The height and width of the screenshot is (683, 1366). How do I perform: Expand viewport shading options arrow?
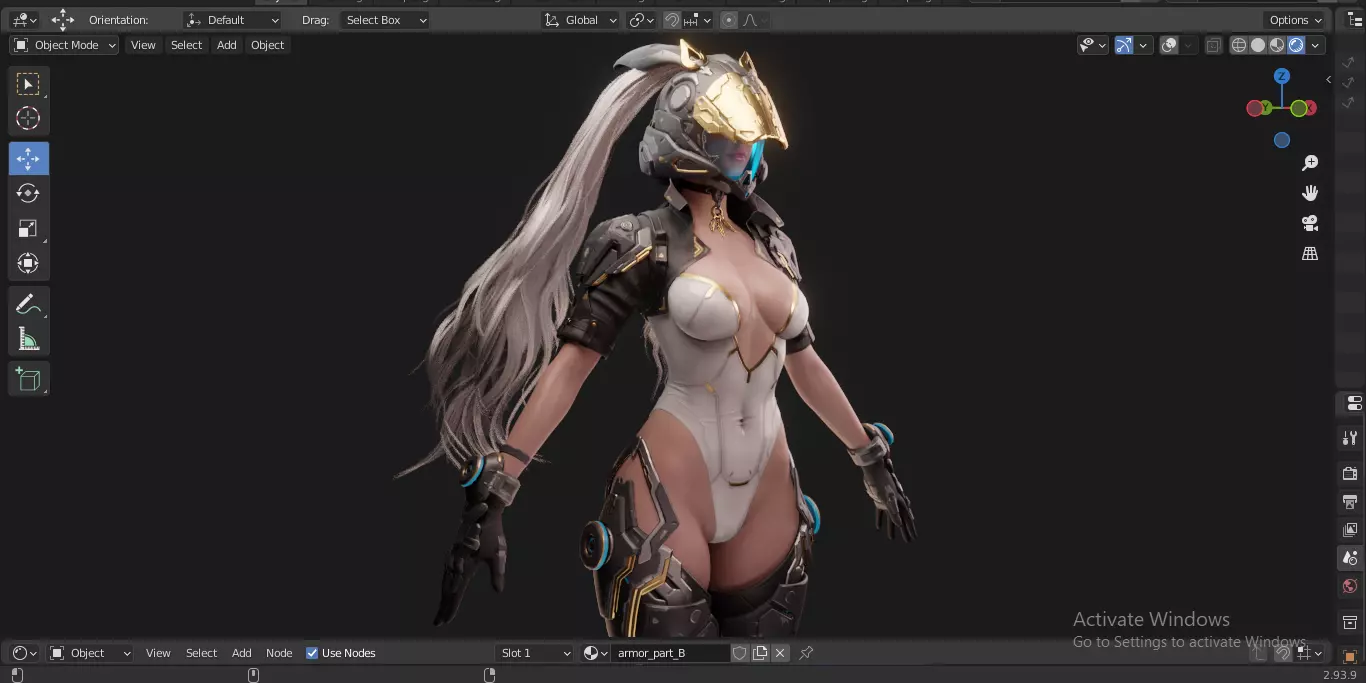(1316, 45)
